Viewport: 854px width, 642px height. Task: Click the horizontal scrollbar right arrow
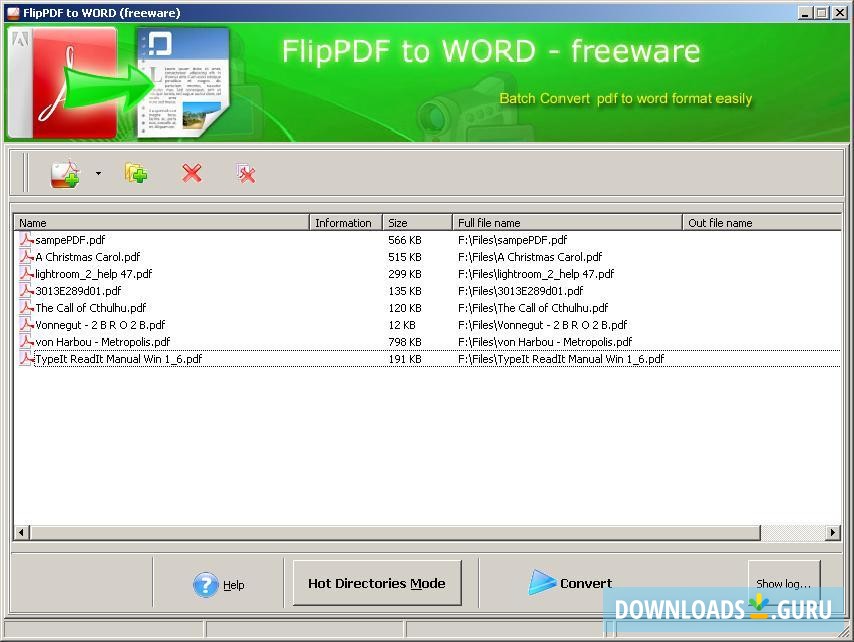point(833,532)
